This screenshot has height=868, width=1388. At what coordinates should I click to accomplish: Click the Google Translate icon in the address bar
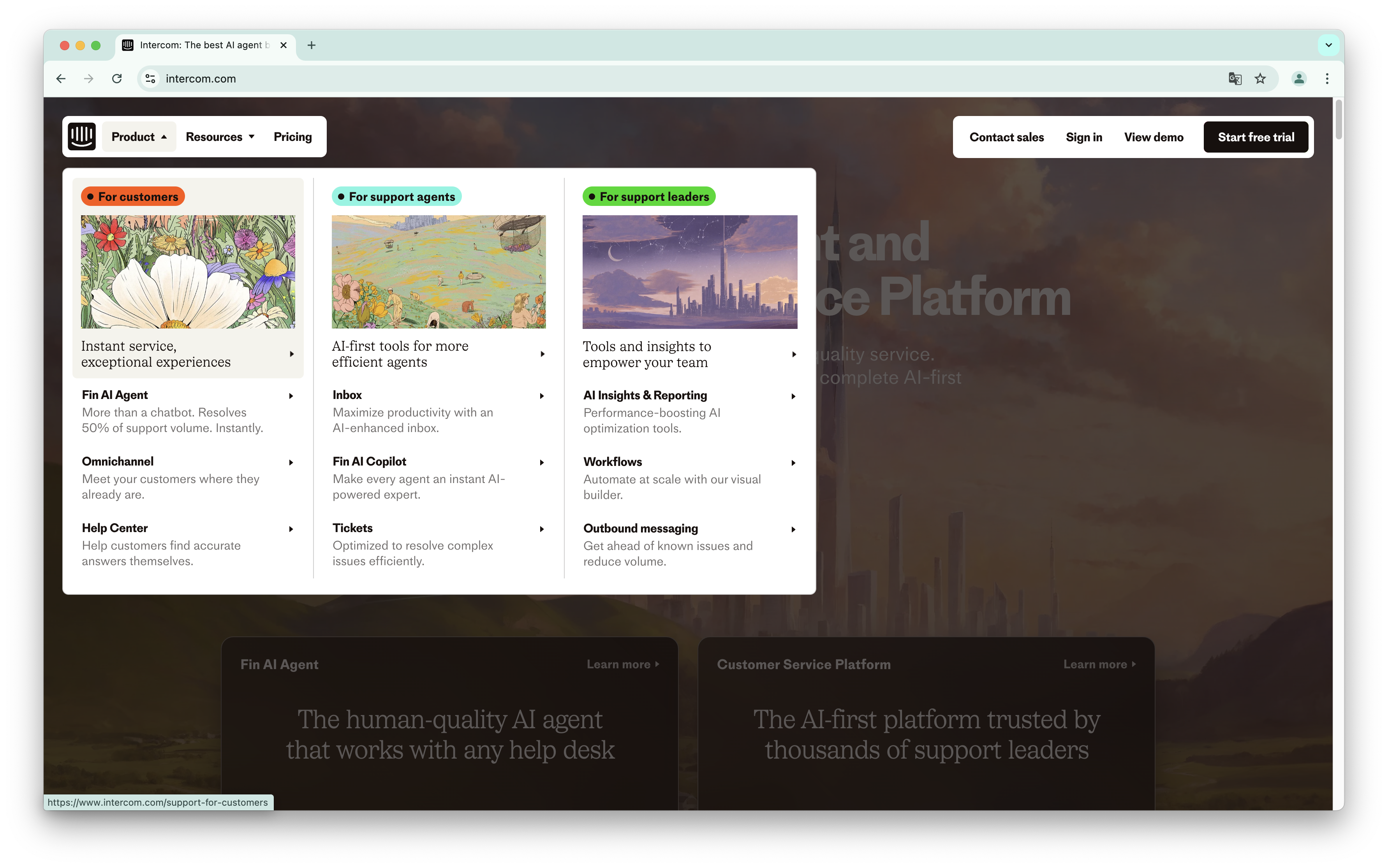(x=1235, y=79)
